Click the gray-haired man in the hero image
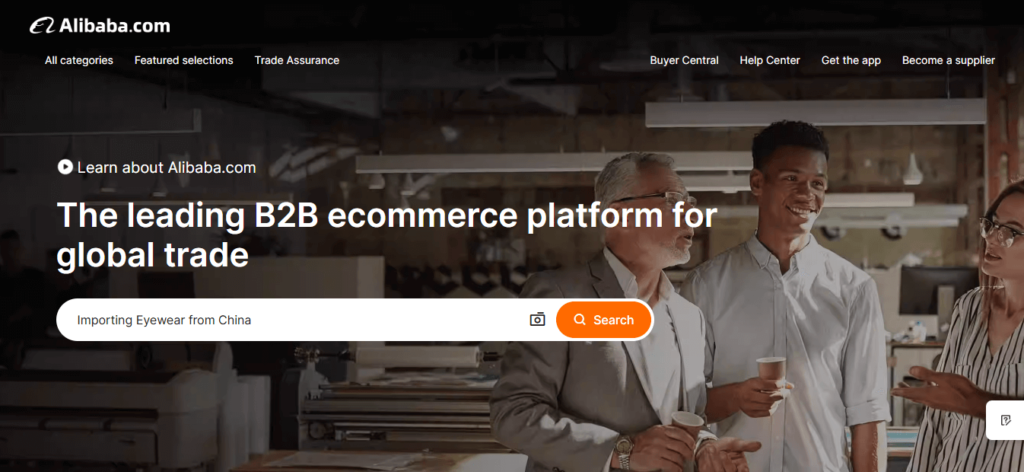Viewport: 1024px width, 472px height. click(x=611, y=313)
